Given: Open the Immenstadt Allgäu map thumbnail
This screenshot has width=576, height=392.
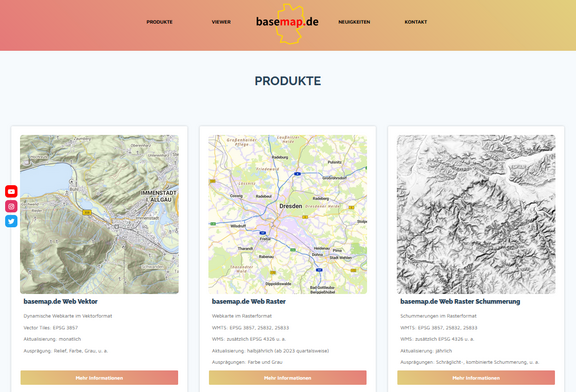Looking at the screenshot, I should point(99,214).
